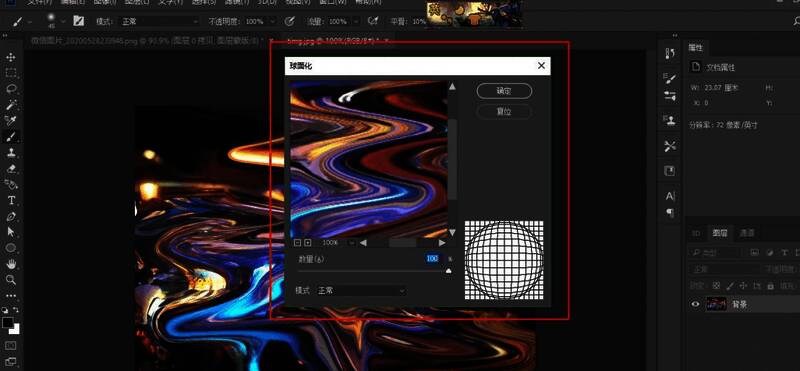Open the crossed-tools panel icon in right dock
Viewport: 800px width, 371px height.
tap(670, 146)
